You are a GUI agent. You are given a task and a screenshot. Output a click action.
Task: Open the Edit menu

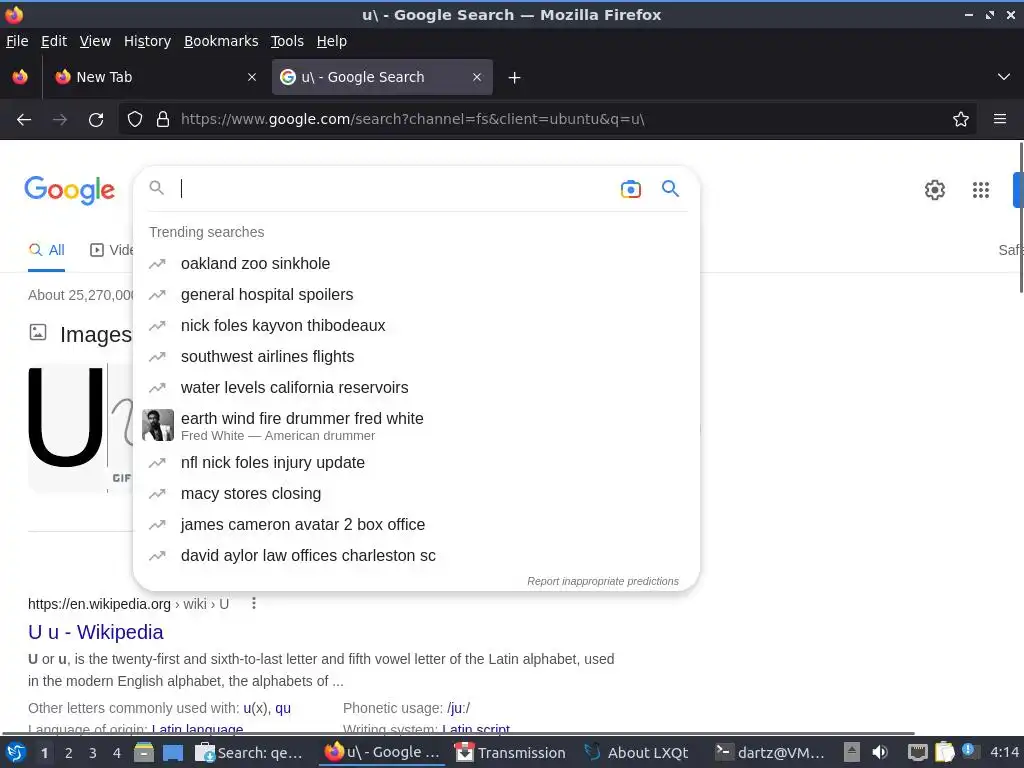(54, 41)
